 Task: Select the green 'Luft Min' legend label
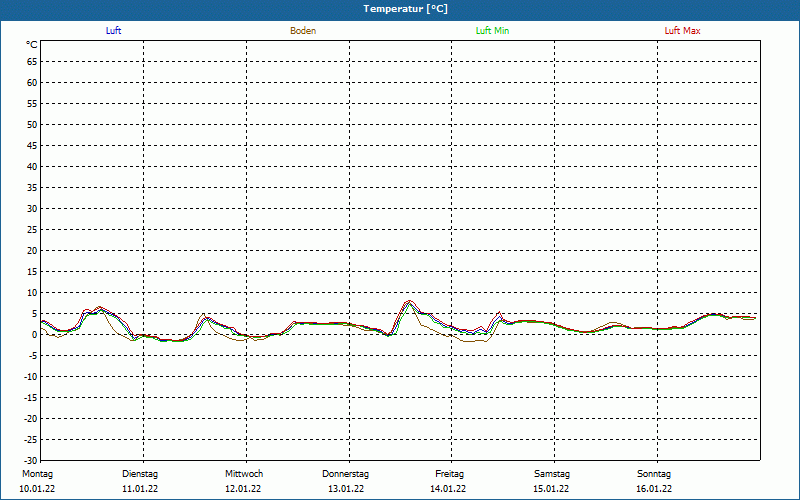click(x=492, y=31)
